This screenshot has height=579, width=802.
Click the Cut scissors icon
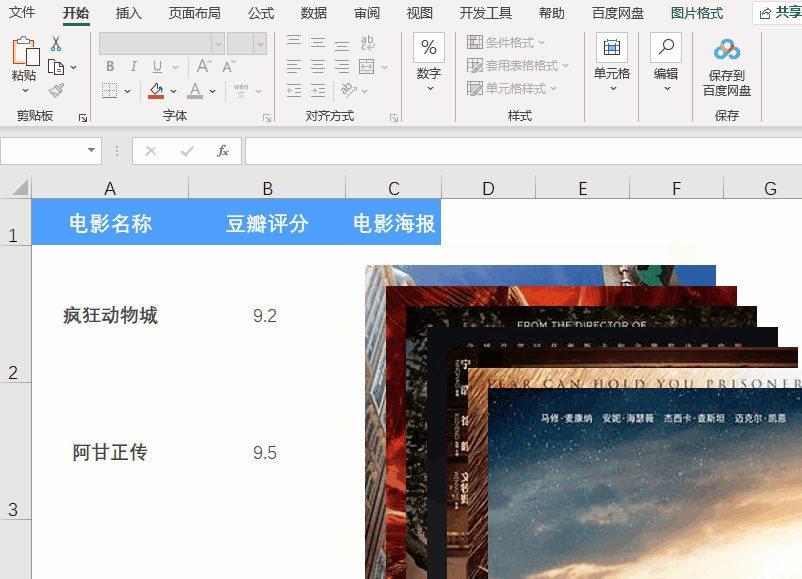56,43
